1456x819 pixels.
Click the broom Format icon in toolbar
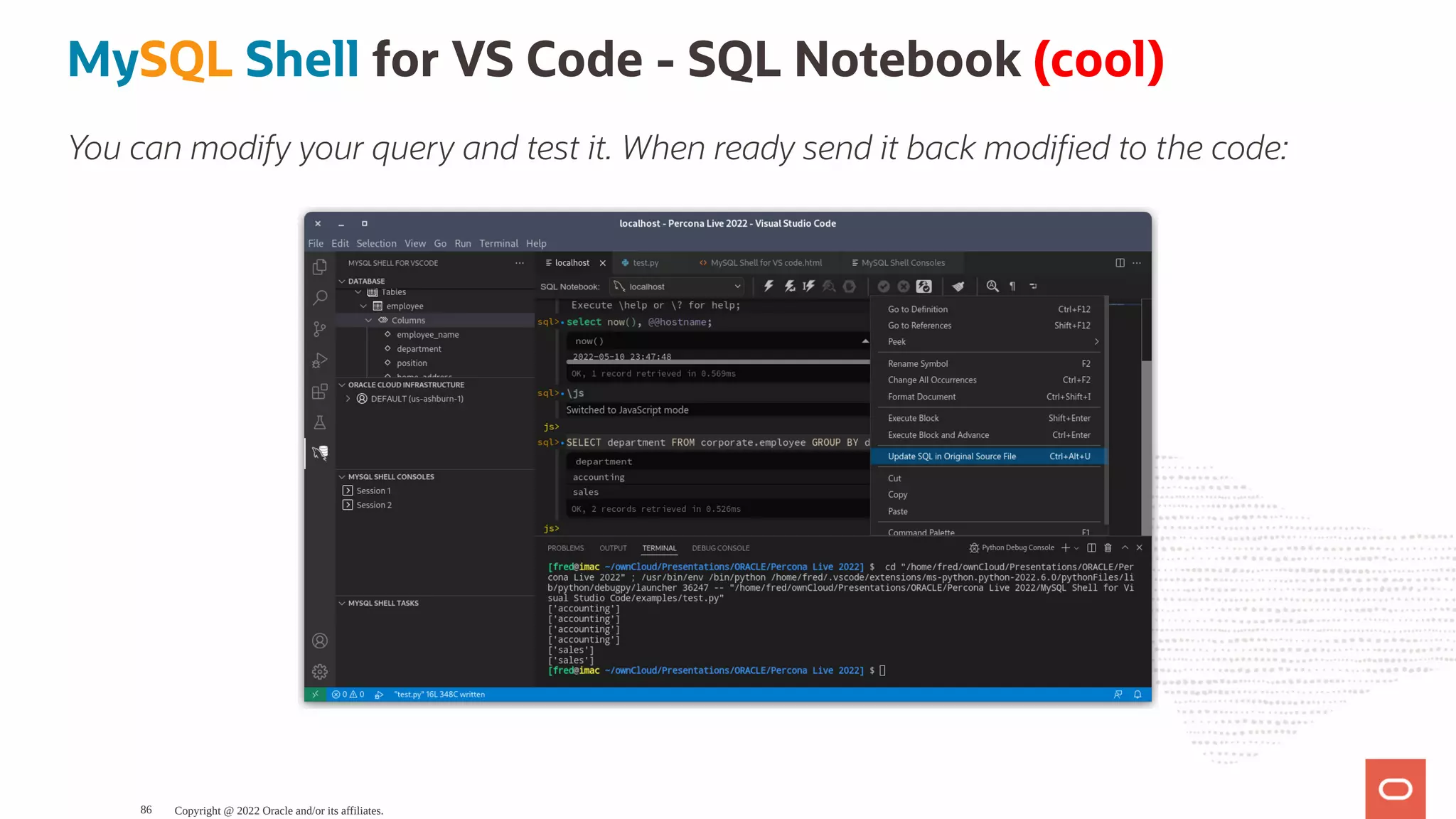[x=958, y=287]
